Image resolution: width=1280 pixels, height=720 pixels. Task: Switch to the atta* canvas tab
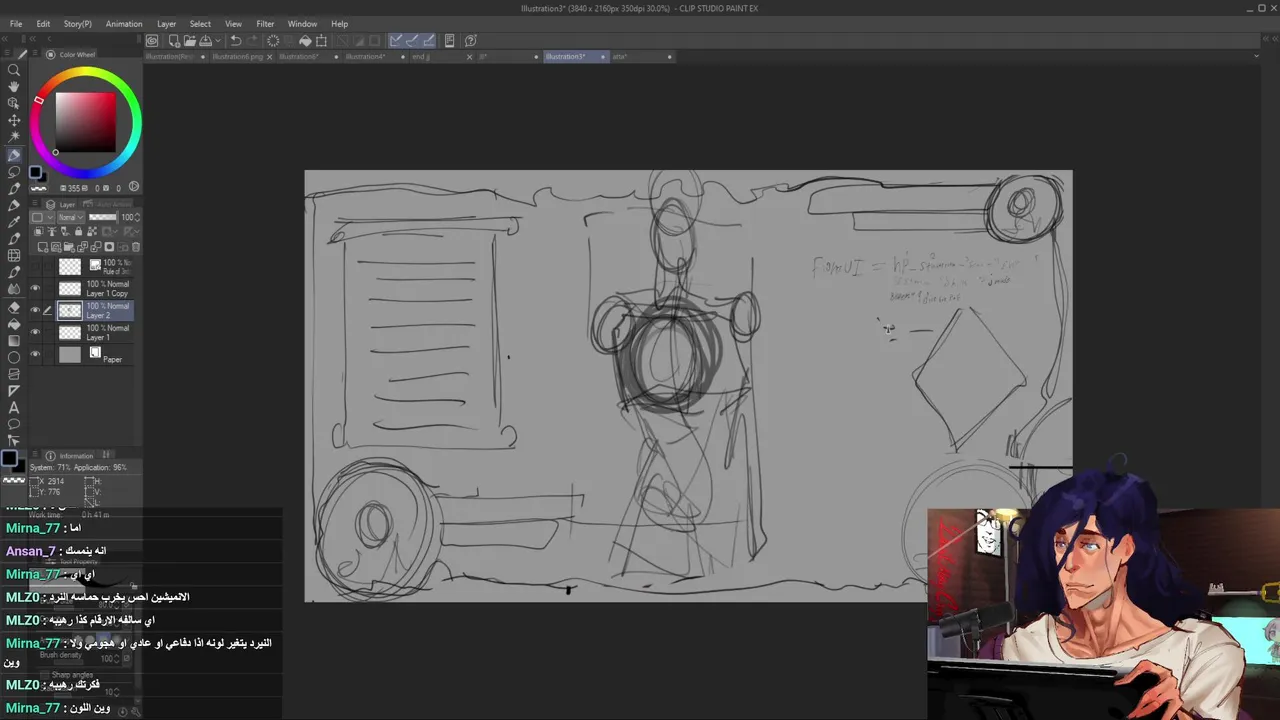click(x=640, y=57)
